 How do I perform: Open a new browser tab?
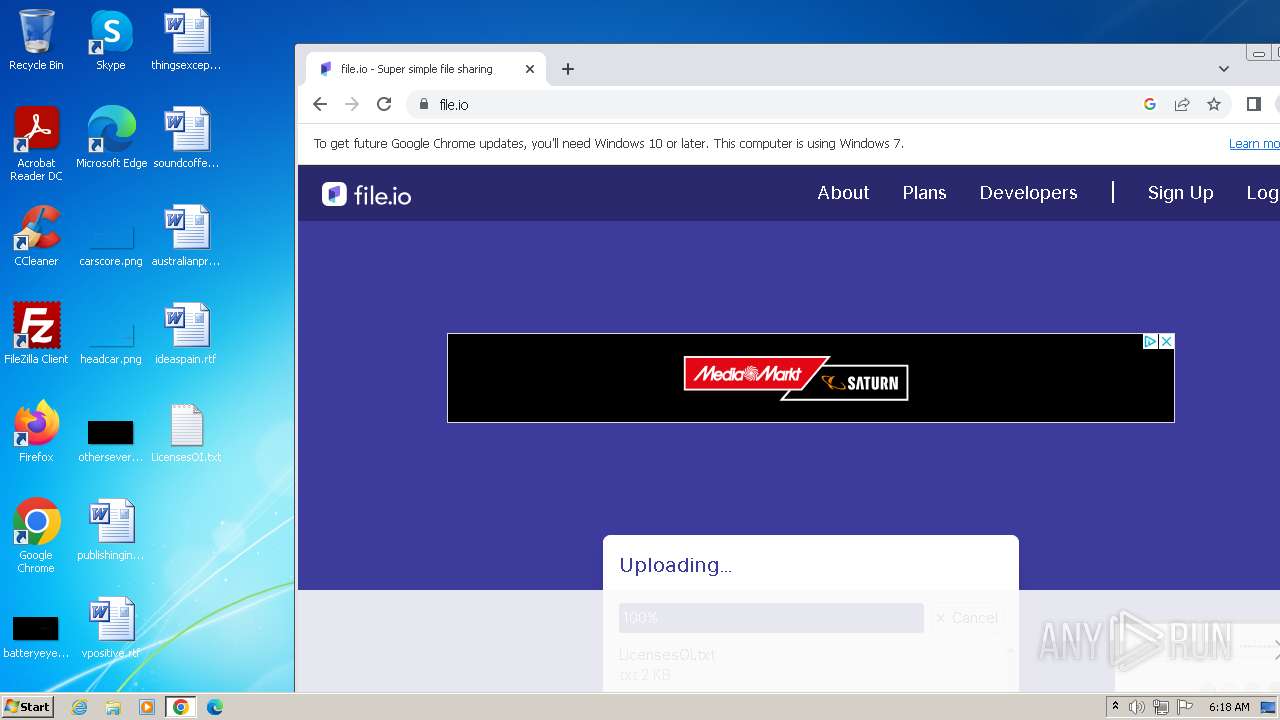pyautogui.click(x=567, y=69)
